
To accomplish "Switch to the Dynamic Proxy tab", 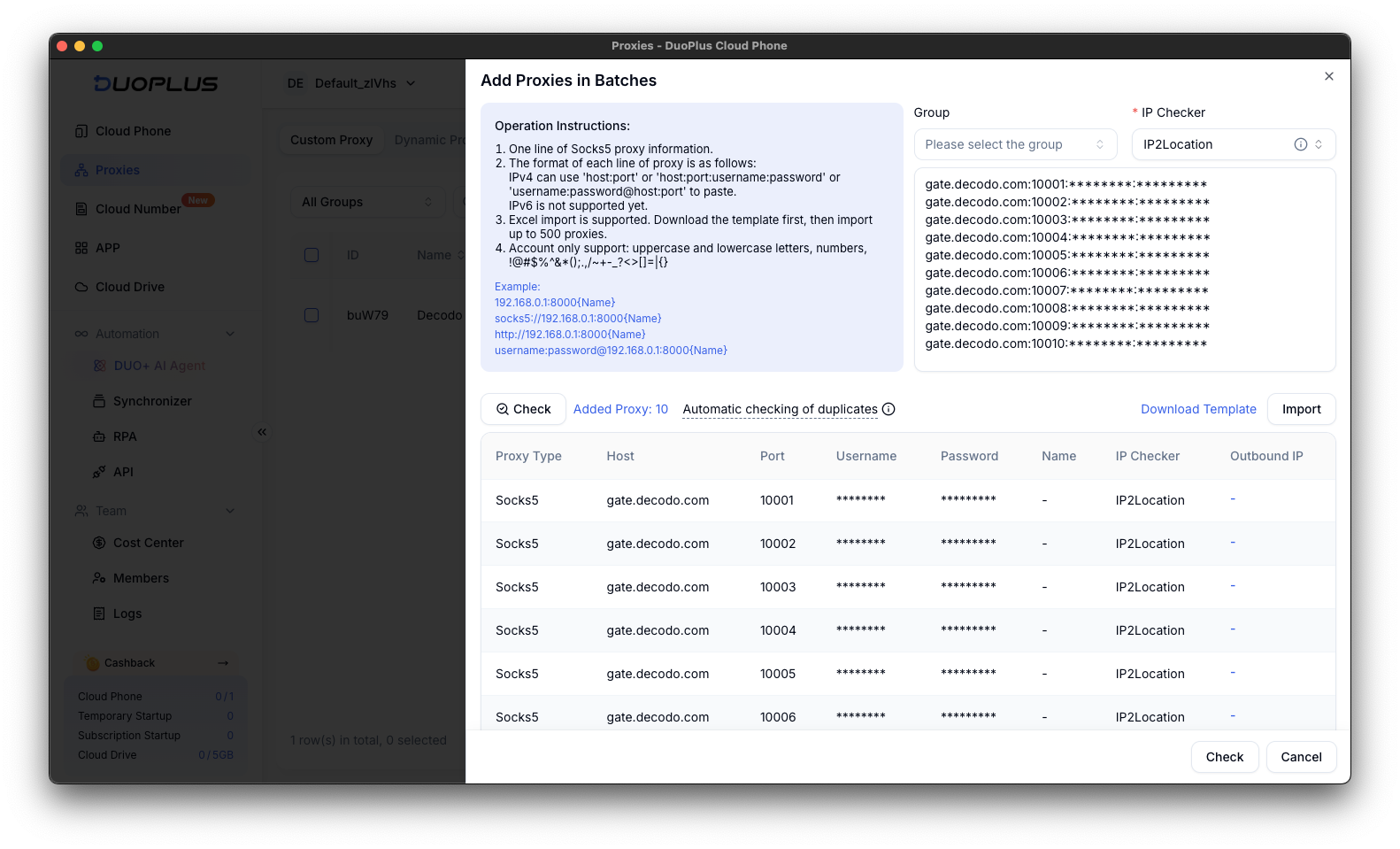I will click(430, 140).
